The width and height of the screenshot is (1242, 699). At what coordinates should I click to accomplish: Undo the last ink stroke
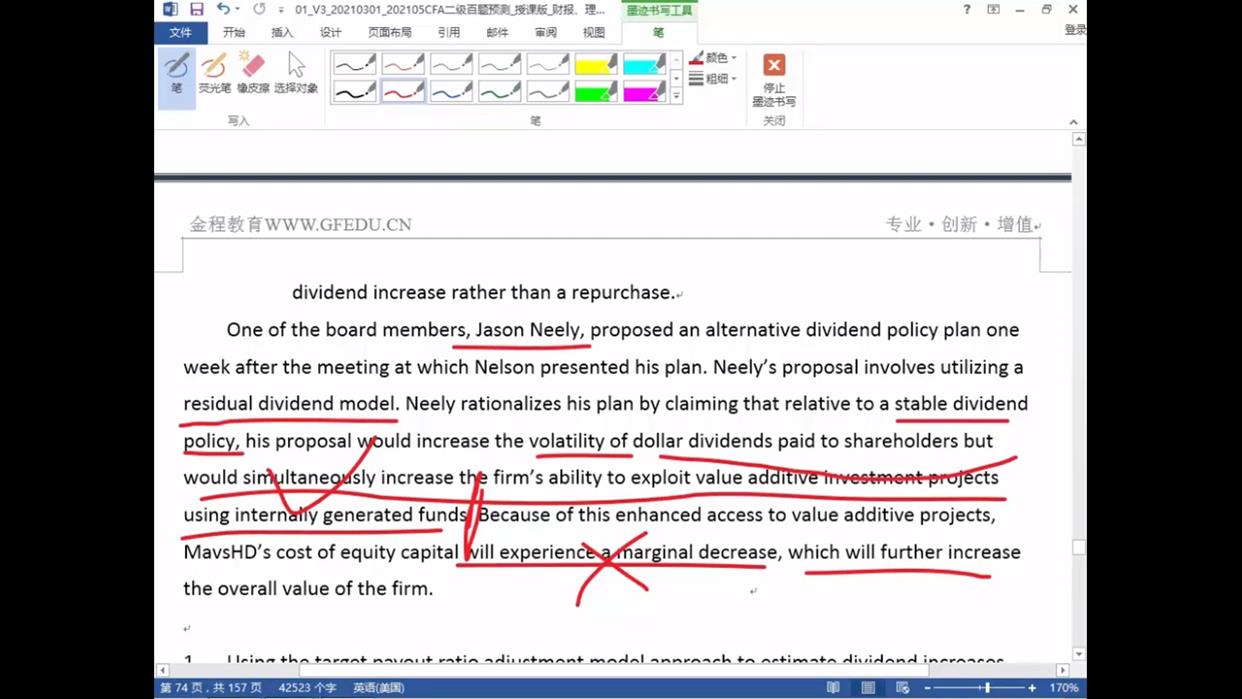pyautogui.click(x=223, y=9)
